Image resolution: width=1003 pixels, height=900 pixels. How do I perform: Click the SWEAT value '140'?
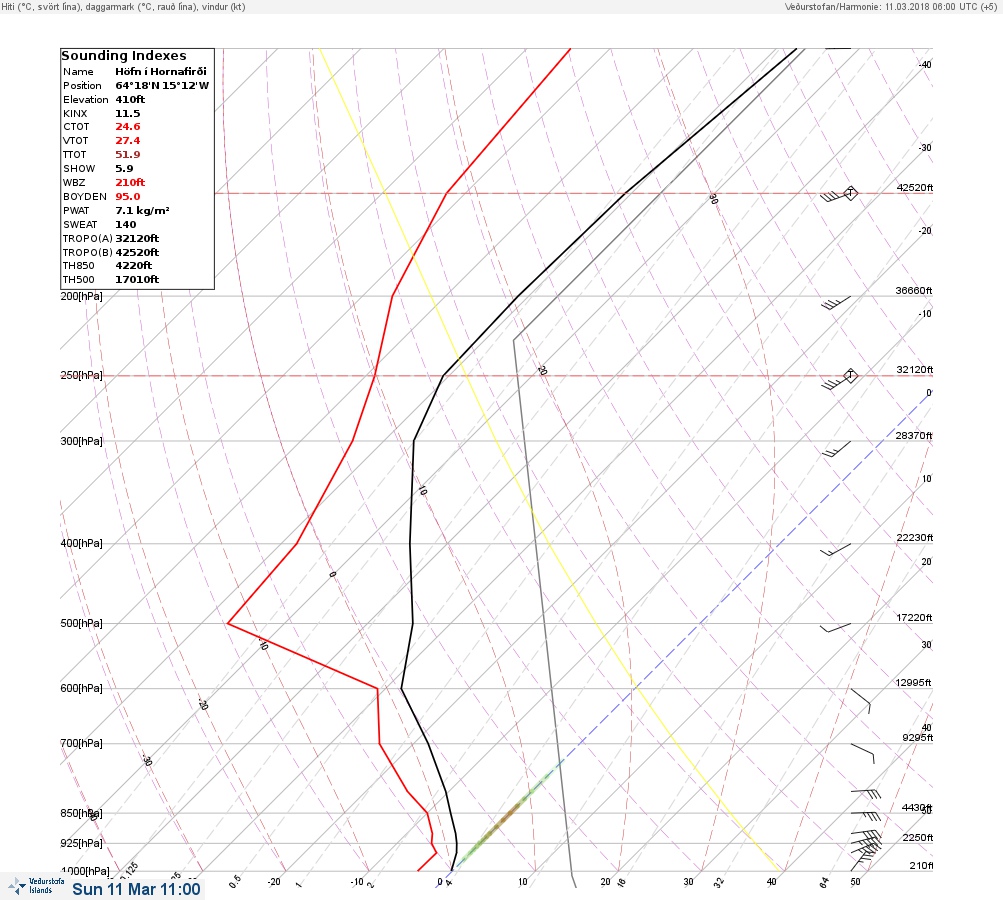(x=125, y=225)
